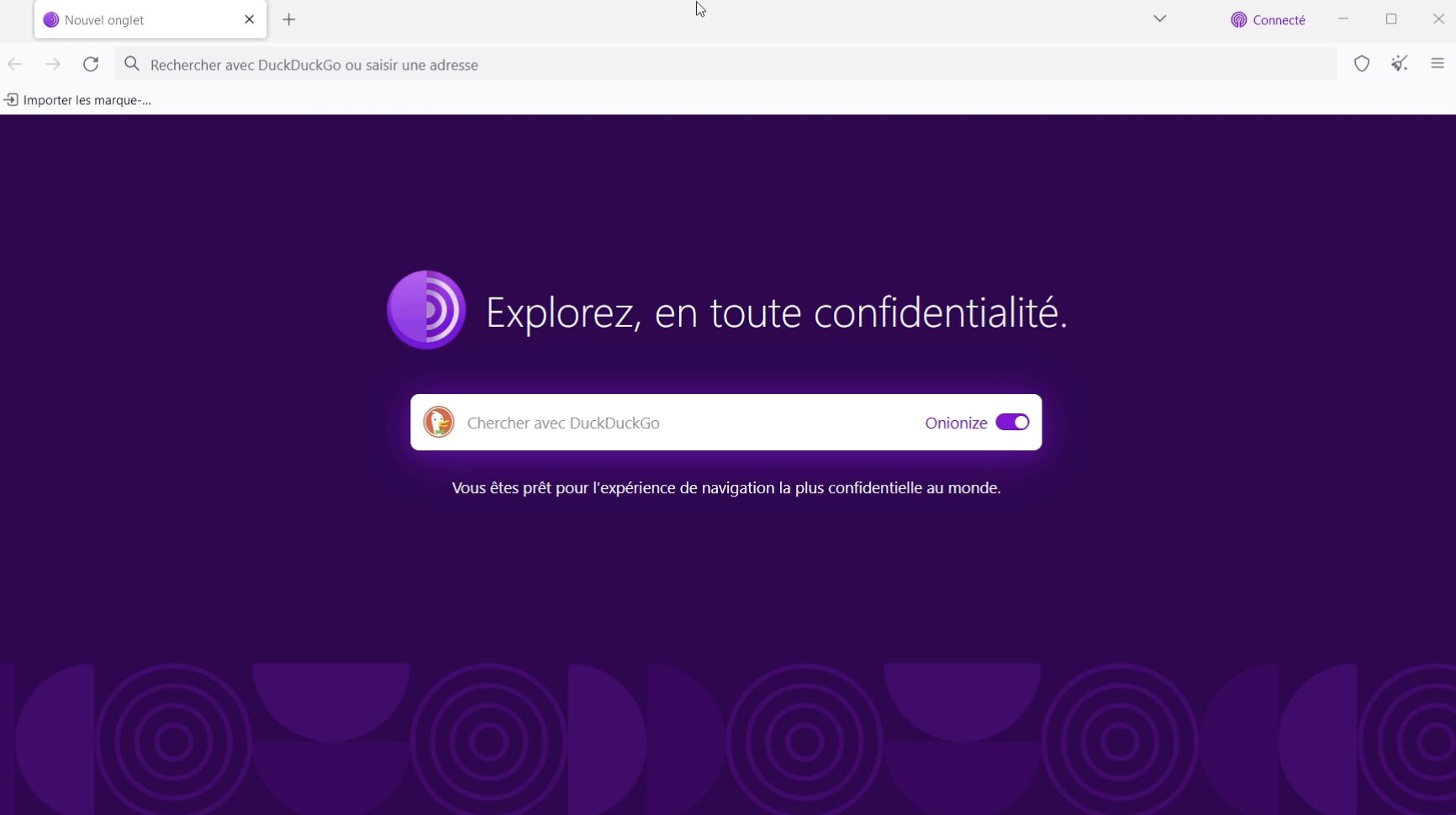This screenshot has height=815, width=1456.
Task: Minimize the browser window
Action: (1343, 19)
